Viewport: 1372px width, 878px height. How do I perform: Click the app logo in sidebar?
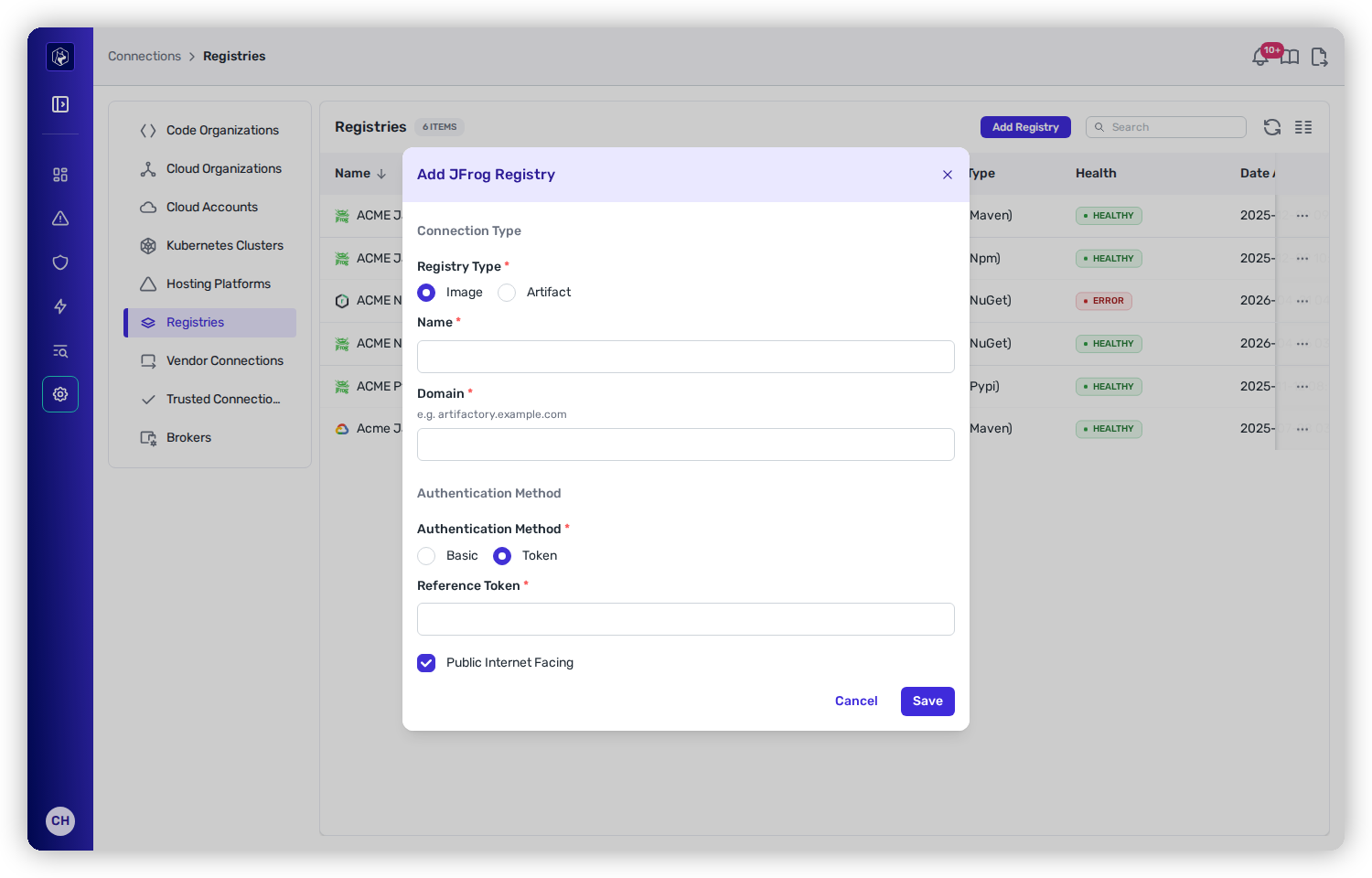(60, 57)
